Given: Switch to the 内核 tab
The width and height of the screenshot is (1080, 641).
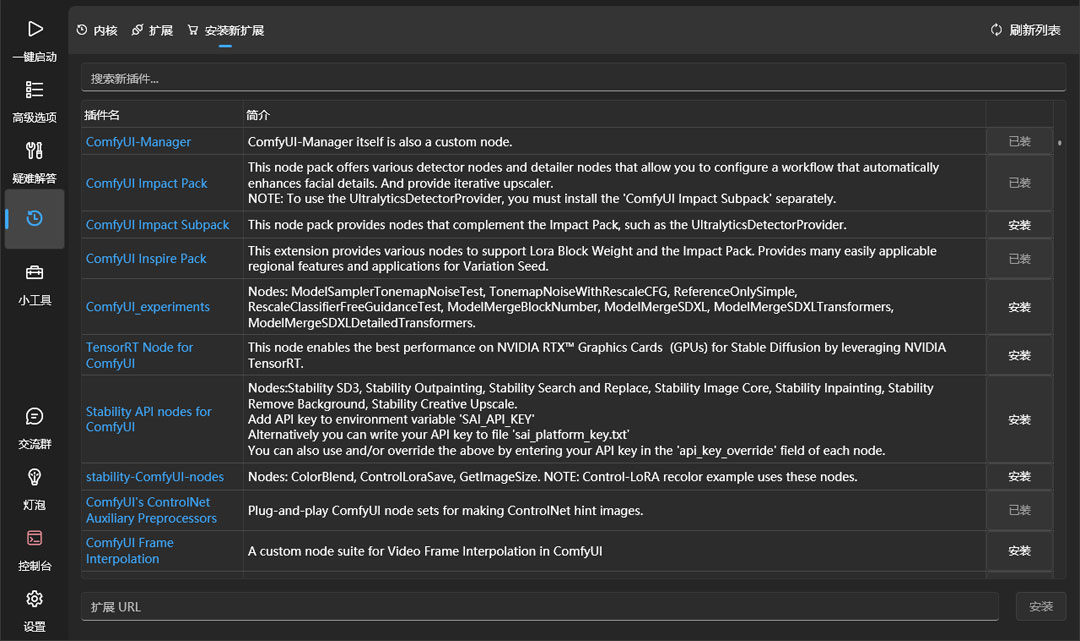Looking at the screenshot, I should click(x=97, y=31).
